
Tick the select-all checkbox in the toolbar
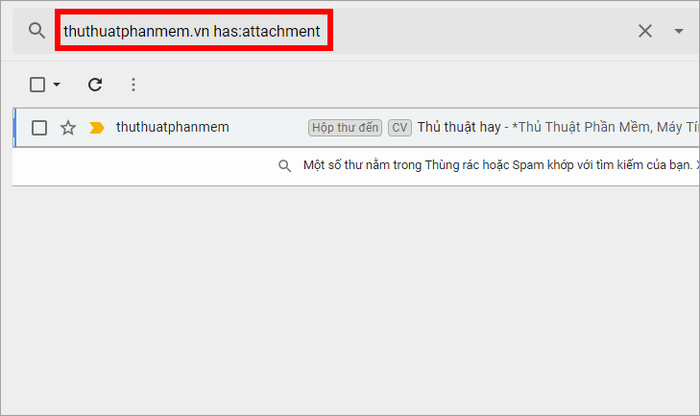click(x=38, y=84)
